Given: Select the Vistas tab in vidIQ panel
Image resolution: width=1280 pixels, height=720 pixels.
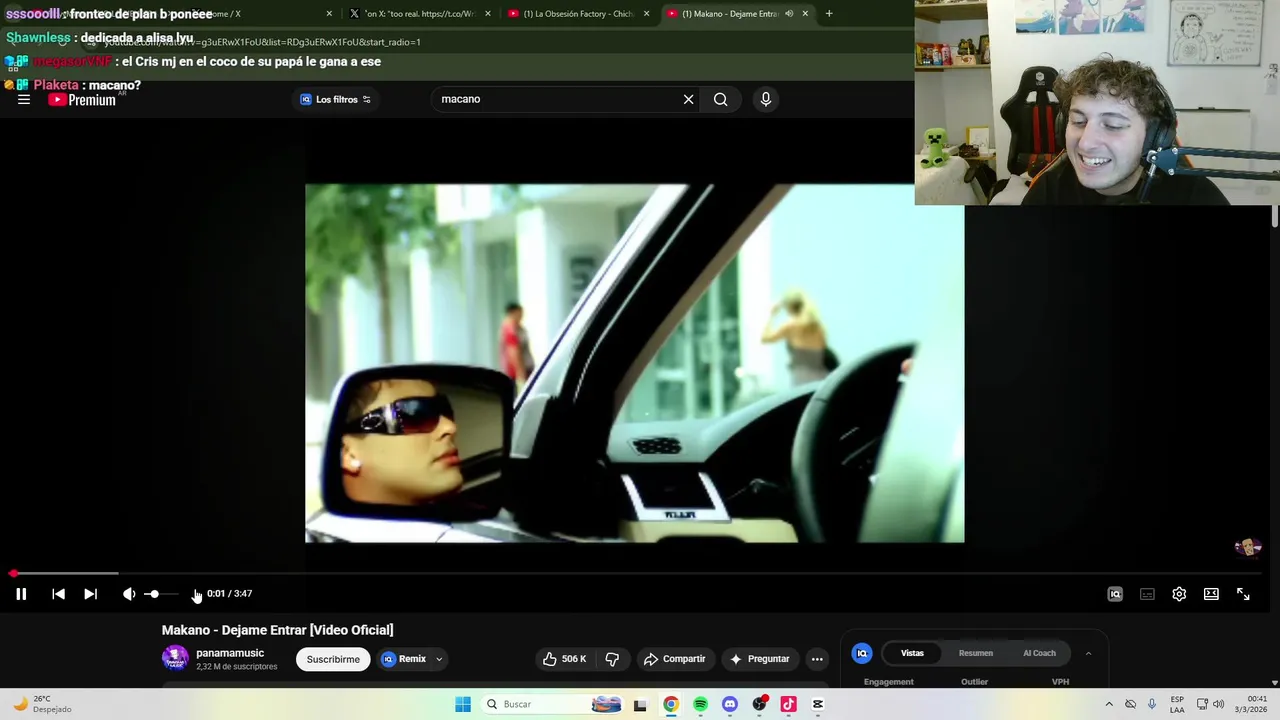Looking at the screenshot, I should (912, 653).
